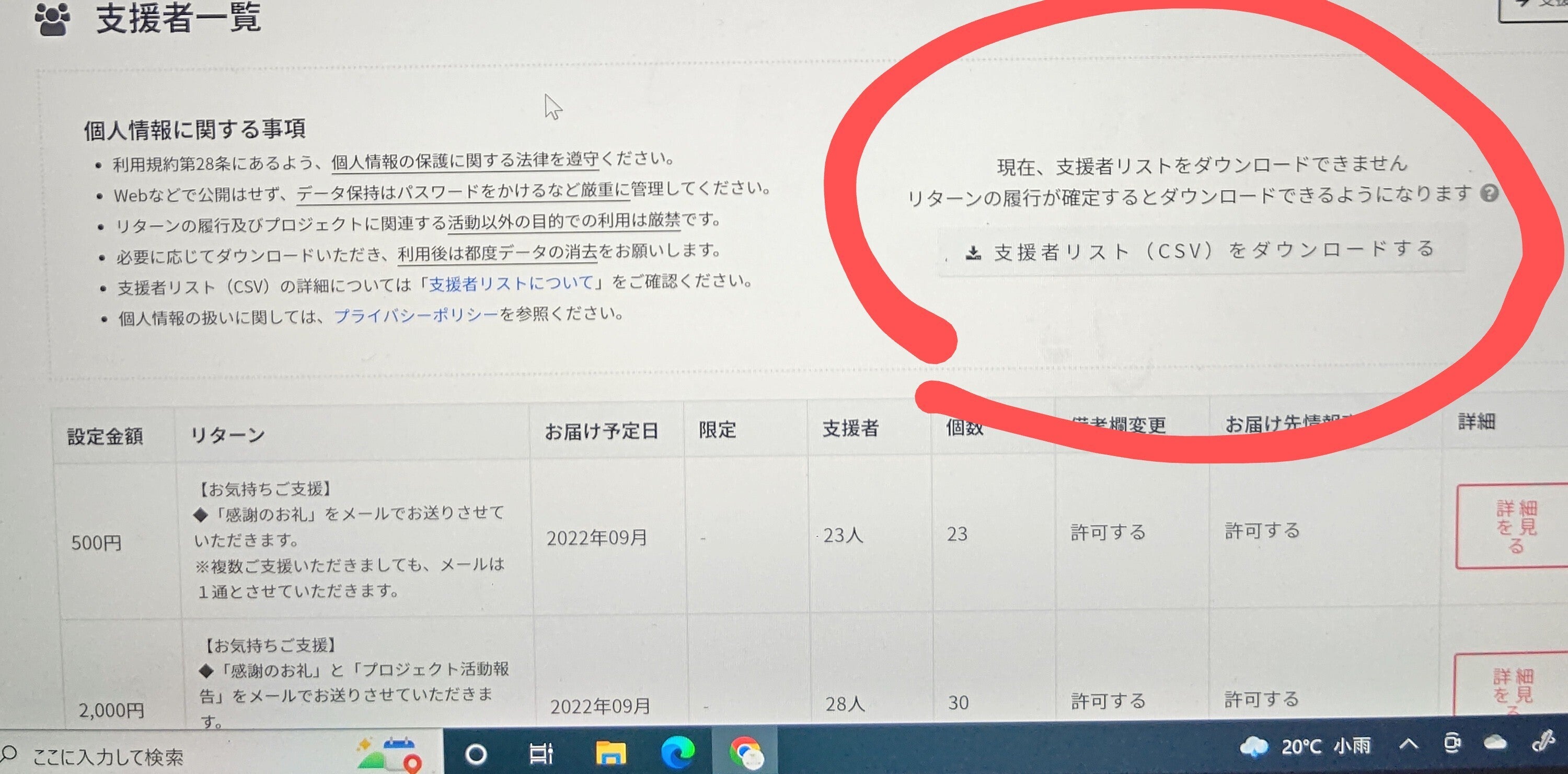Click the Cortana circle icon
The width and height of the screenshot is (1568, 774).
tap(476, 755)
